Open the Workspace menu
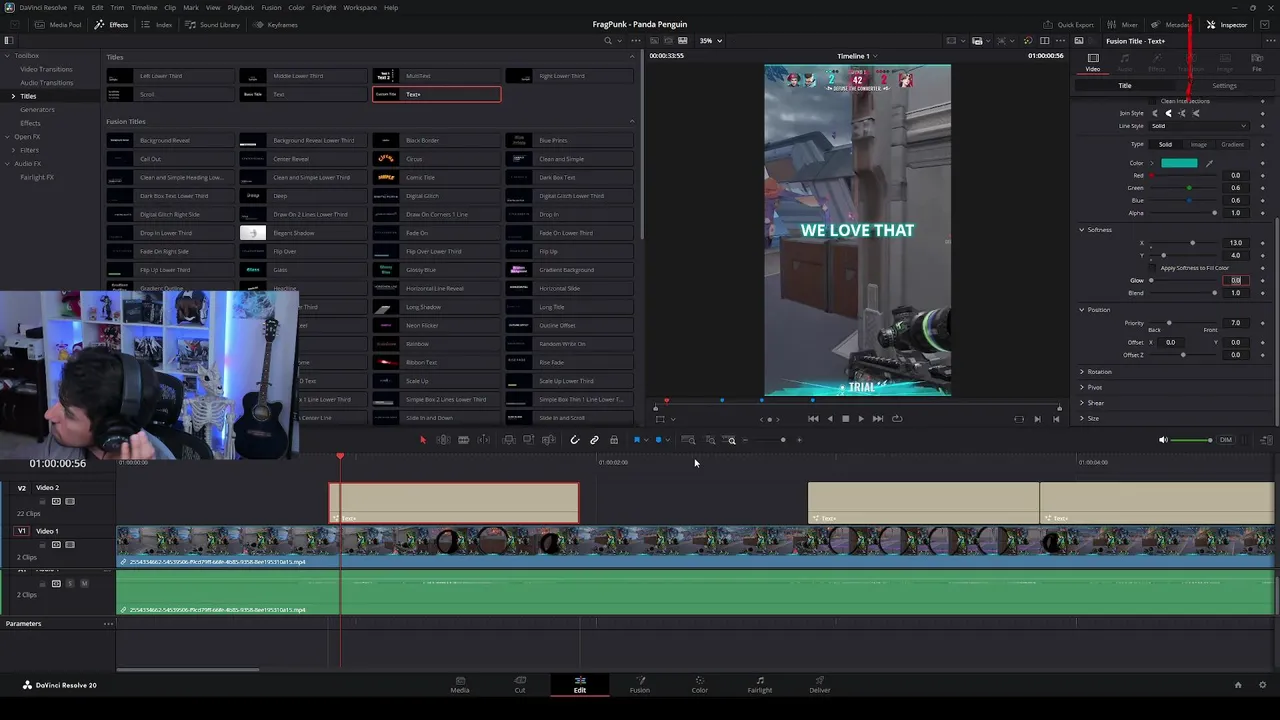This screenshot has height=720, width=1280. pyautogui.click(x=360, y=7)
